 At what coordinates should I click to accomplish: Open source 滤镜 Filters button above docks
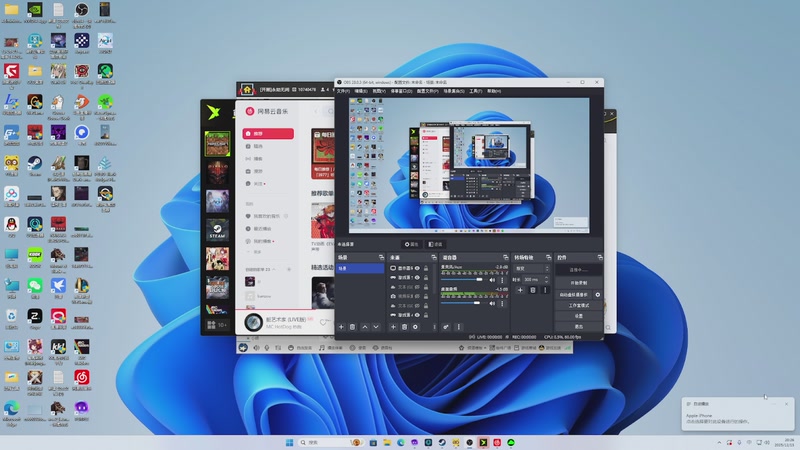click(x=435, y=244)
